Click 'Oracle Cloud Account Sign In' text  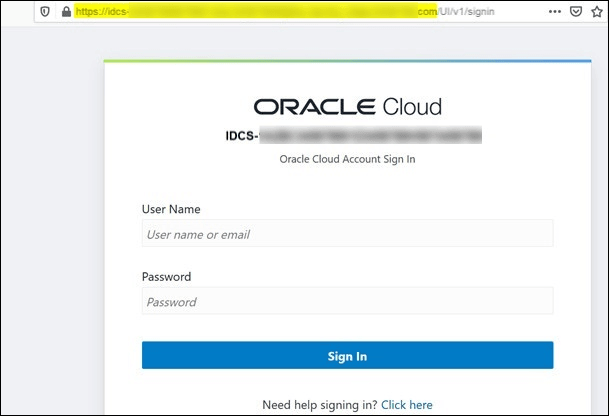[x=347, y=159]
